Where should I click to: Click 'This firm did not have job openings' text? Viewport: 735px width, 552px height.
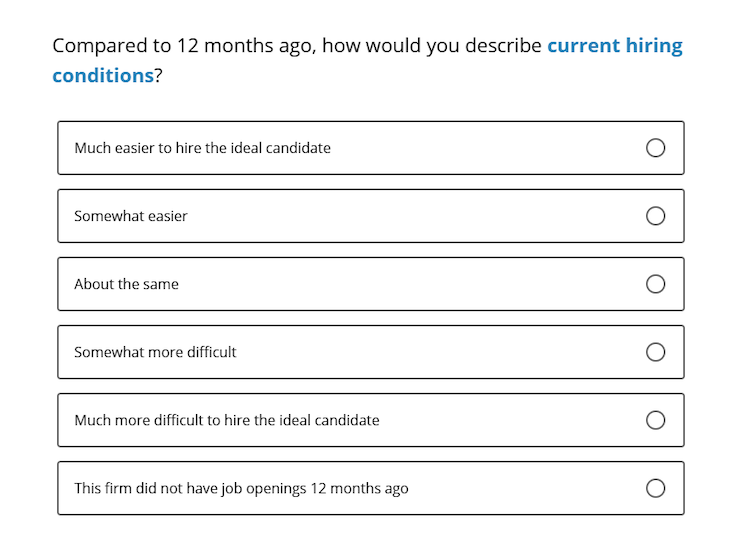point(241,488)
